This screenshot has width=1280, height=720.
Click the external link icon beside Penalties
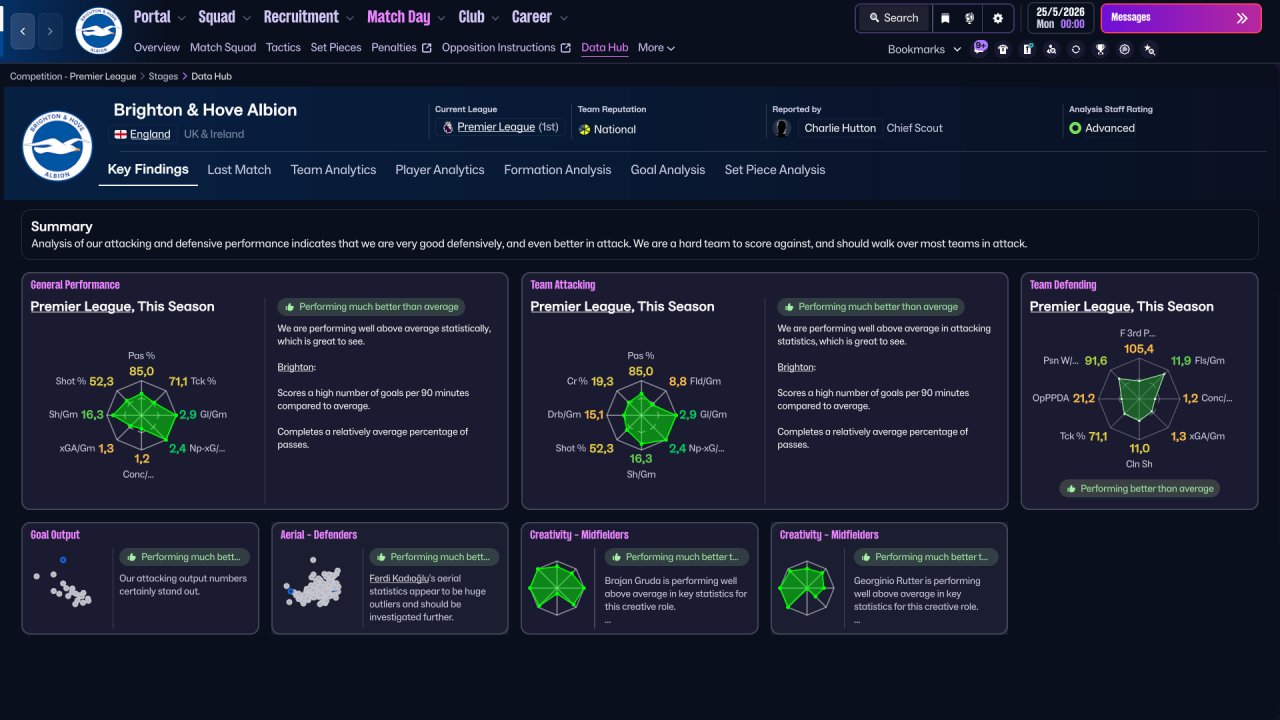tap(427, 48)
